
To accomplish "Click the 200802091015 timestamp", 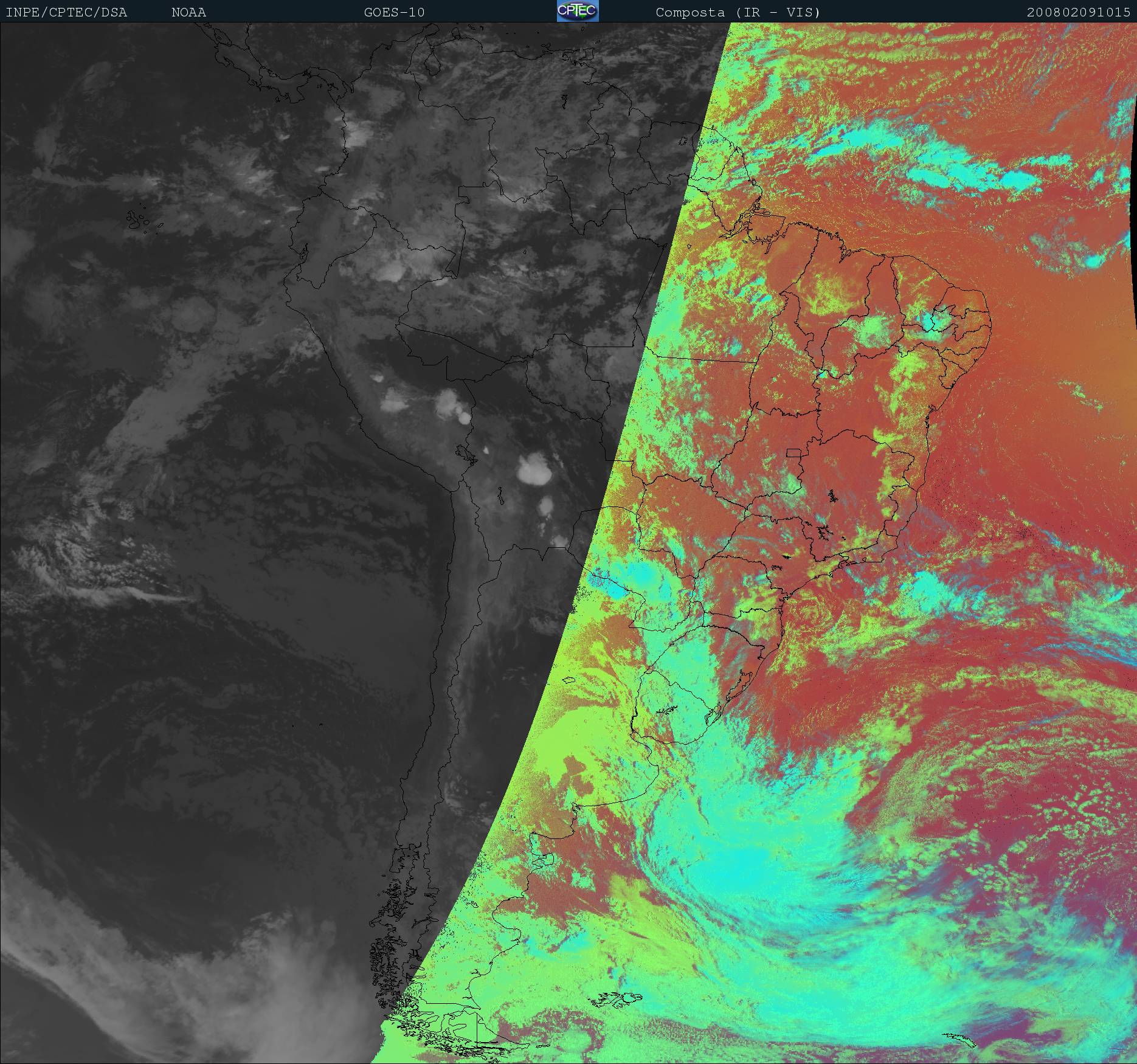I will click(x=1079, y=12).
